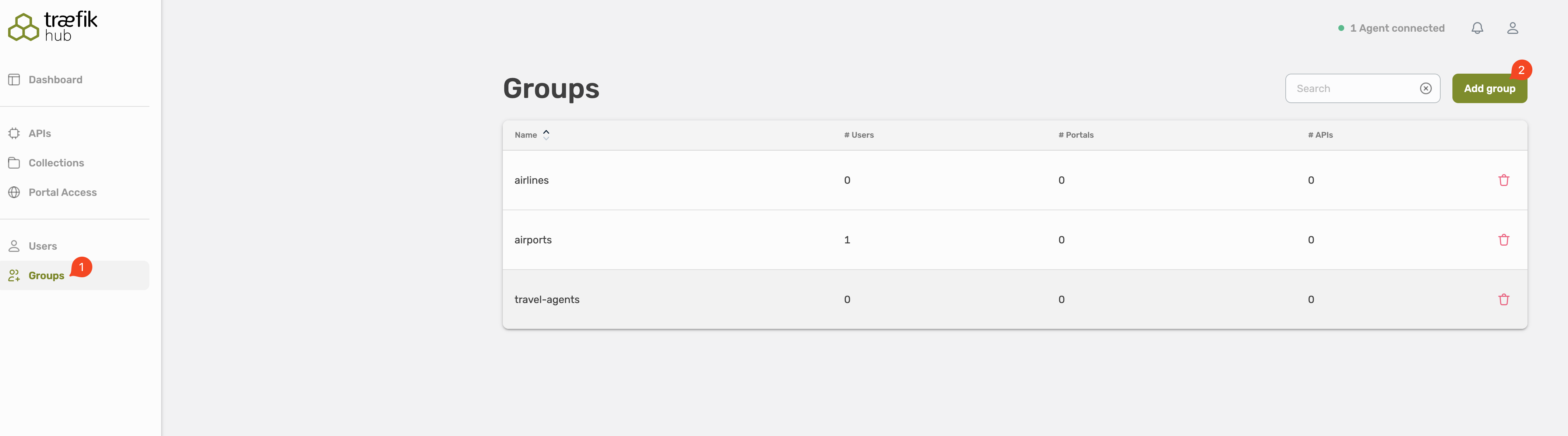Screen dimensions: 1568x436
Task: Switch to the Groups section
Action: 46,275
